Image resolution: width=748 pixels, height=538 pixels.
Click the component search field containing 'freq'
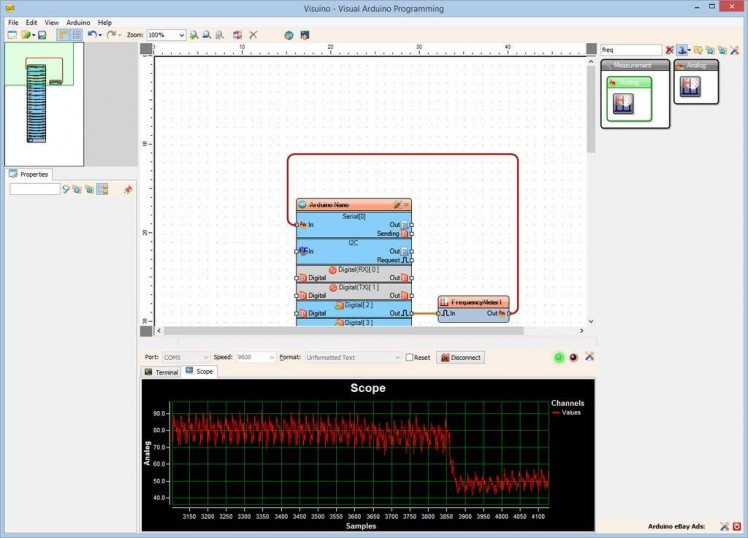point(630,49)
